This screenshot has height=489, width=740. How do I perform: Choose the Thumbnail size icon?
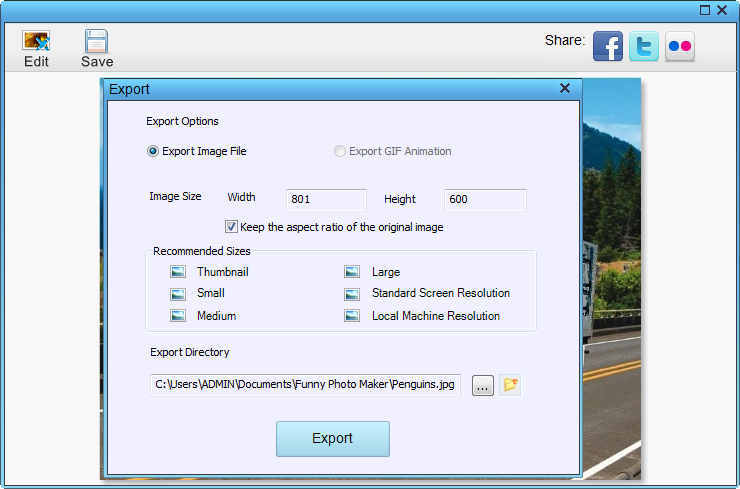click(178, 272)
